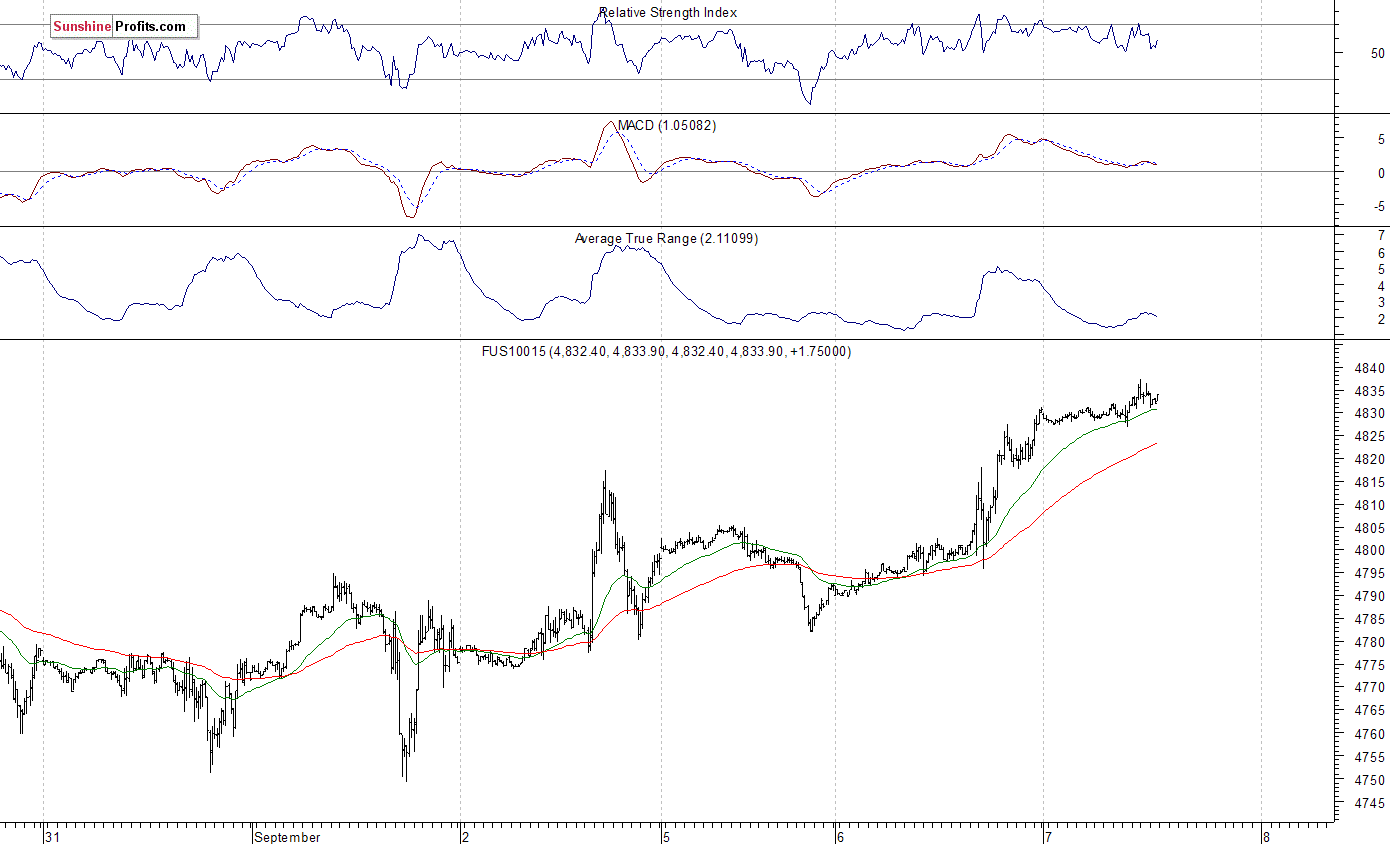Click the MACD axis value 0
Viewport: 1390px width, 844px height.
click(1381, 173)
